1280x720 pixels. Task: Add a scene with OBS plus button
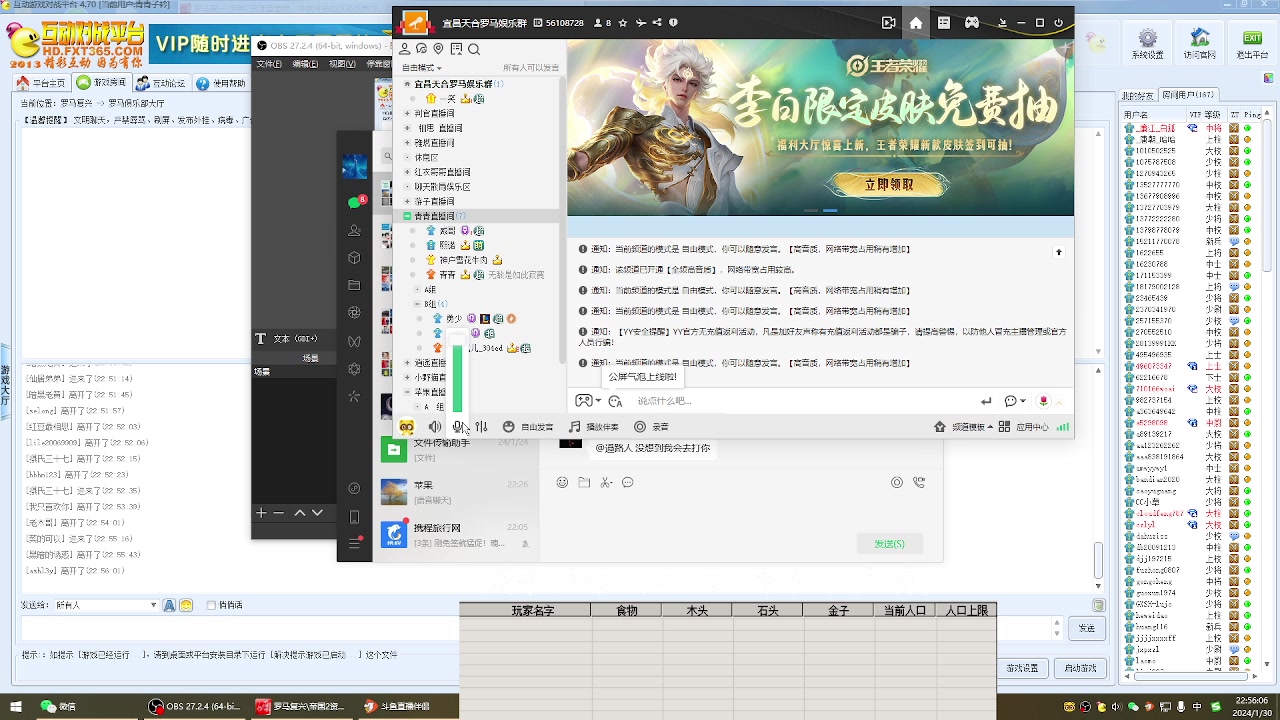(261, 513)
